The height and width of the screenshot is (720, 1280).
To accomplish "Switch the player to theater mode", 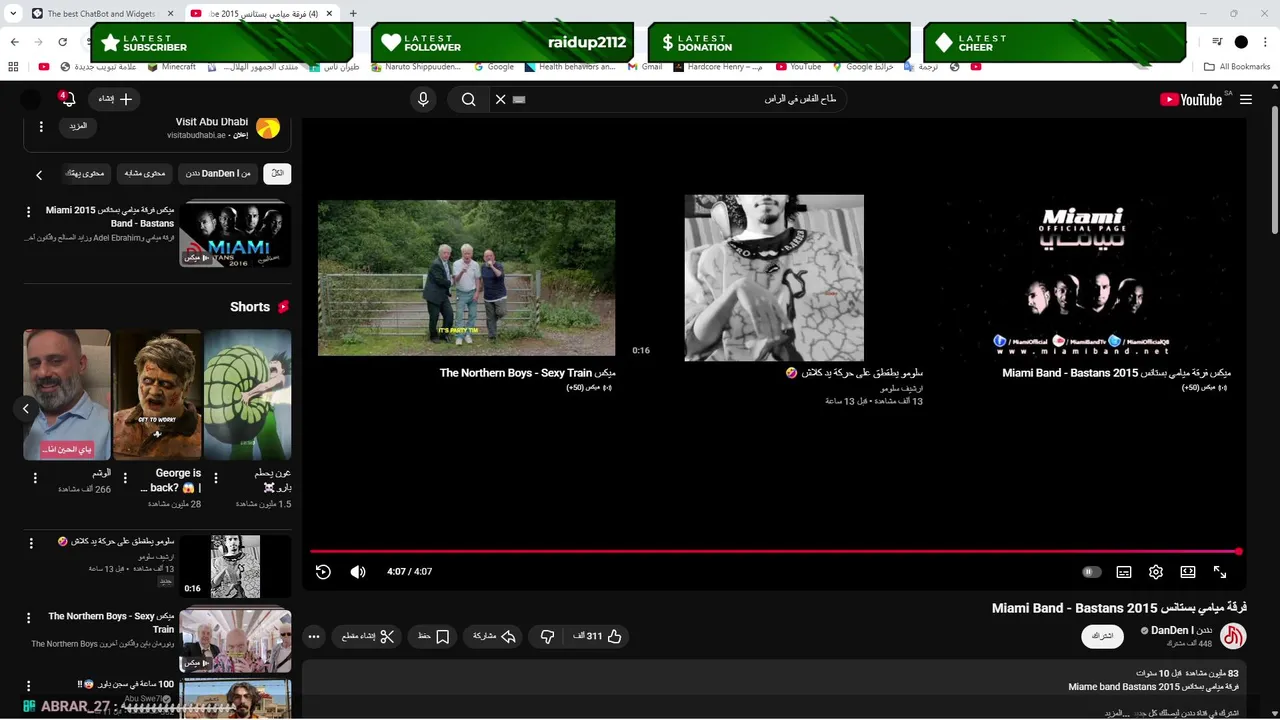I will coord(1188,572).
